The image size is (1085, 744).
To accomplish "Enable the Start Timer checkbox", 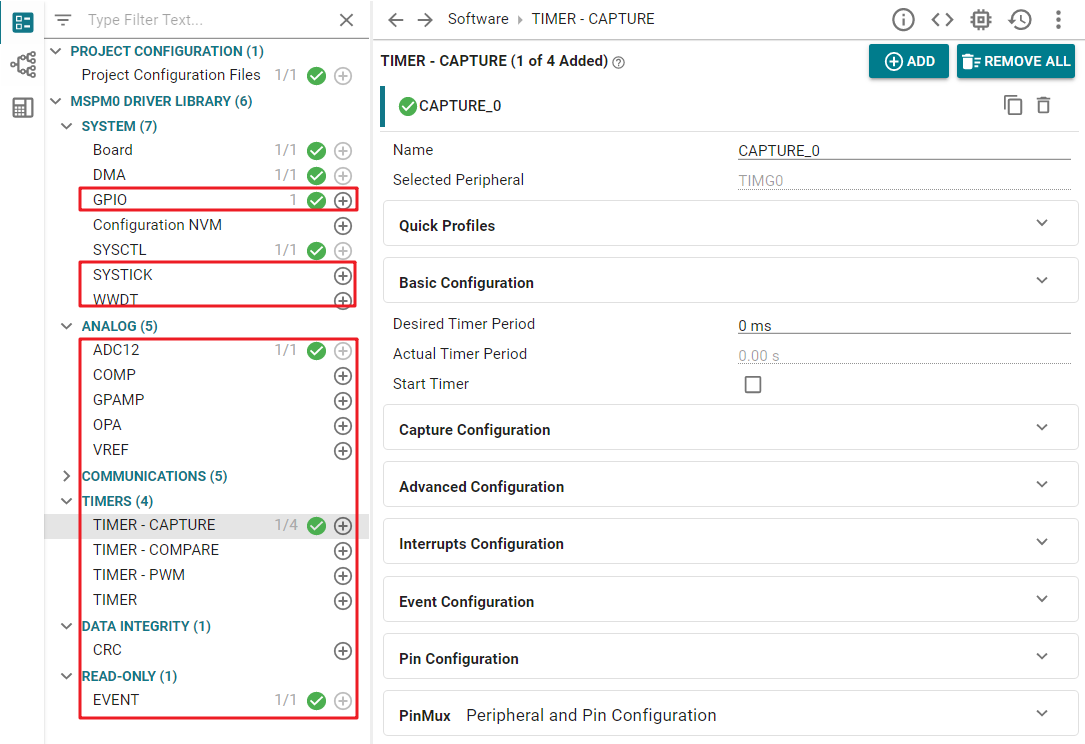I will [x=753, y=385].
